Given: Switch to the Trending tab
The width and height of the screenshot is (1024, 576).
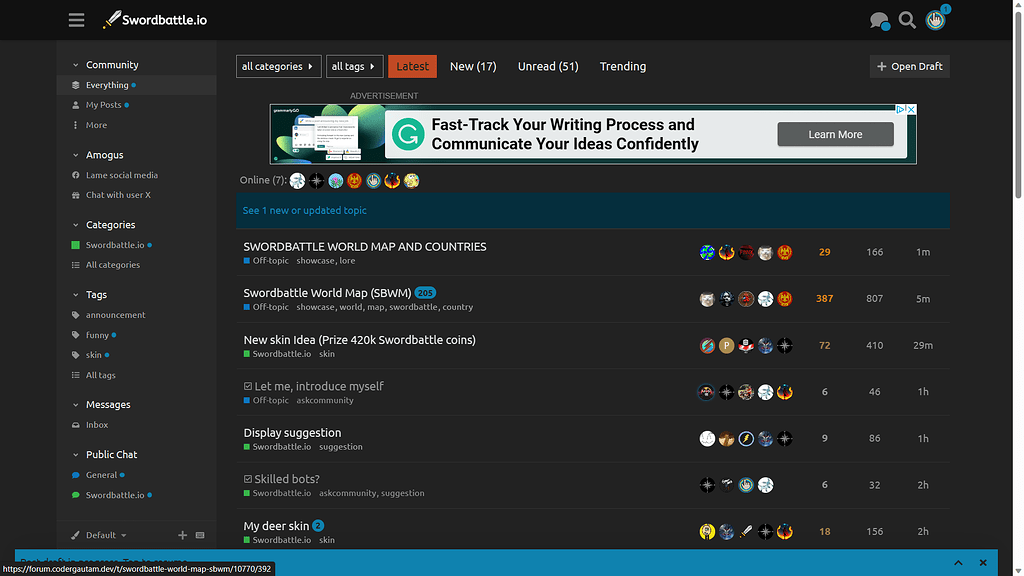Looking at the screenshot, I should tap(622, 66).
